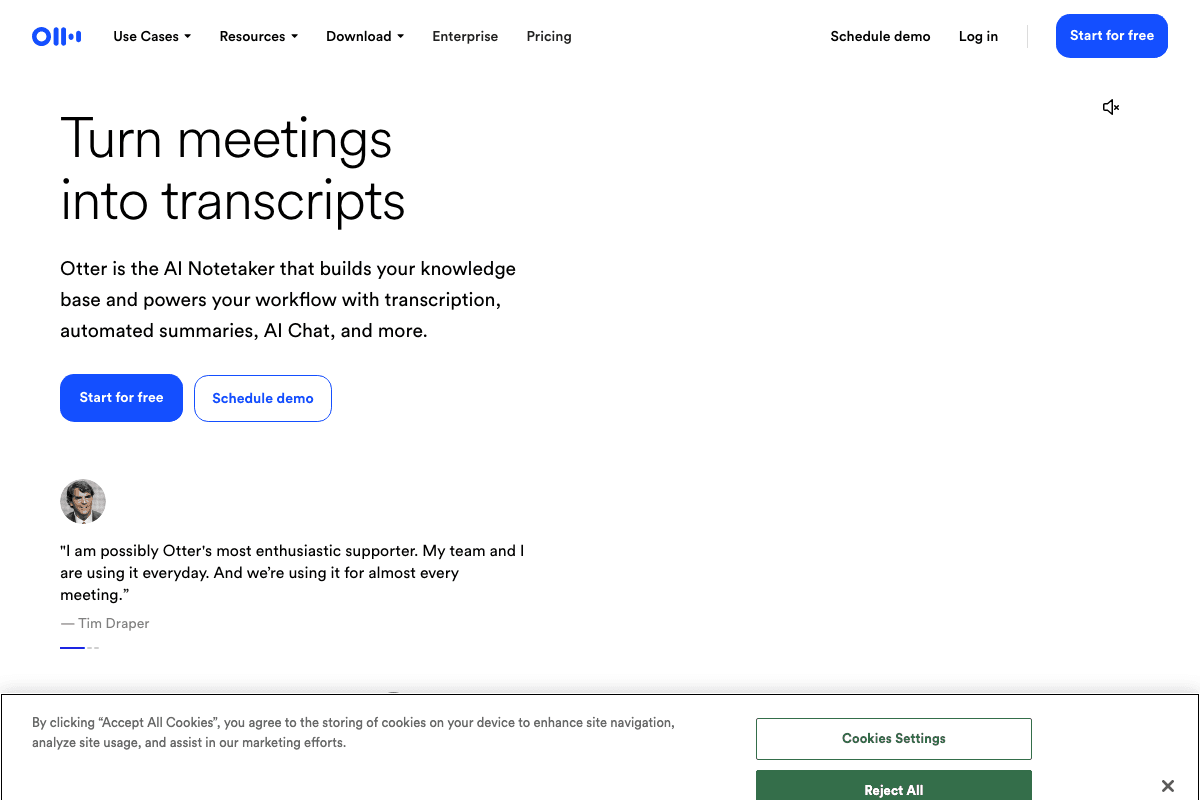Expand the Use Cases dropdown
This screenshot has height=800, width=1200.
click(152, 37)
